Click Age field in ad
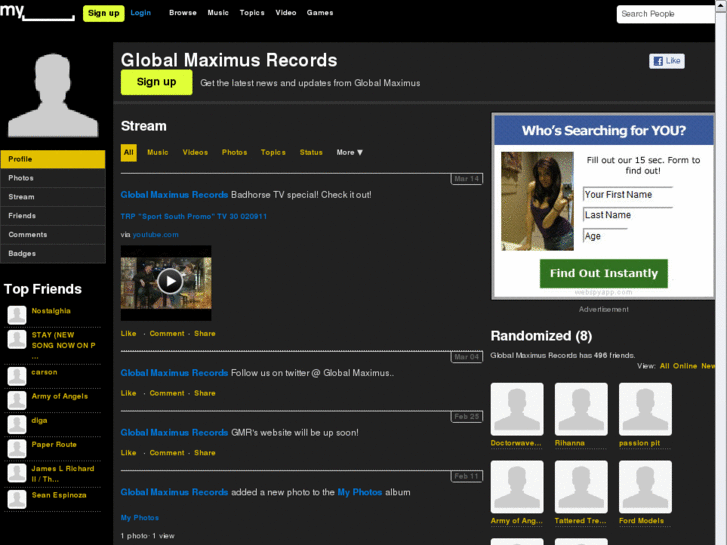Viewport: 727px width, 545px height. click(605, 236)
